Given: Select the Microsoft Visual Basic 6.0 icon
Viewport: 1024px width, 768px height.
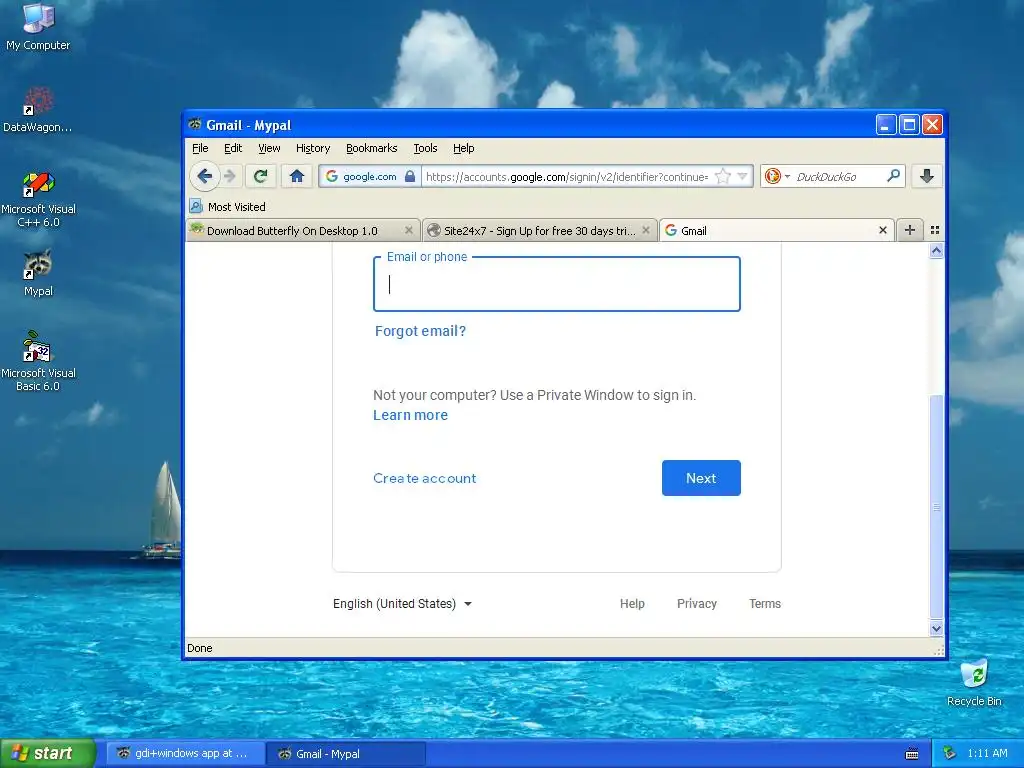Looking at the screenshot, I should [38, 362].
